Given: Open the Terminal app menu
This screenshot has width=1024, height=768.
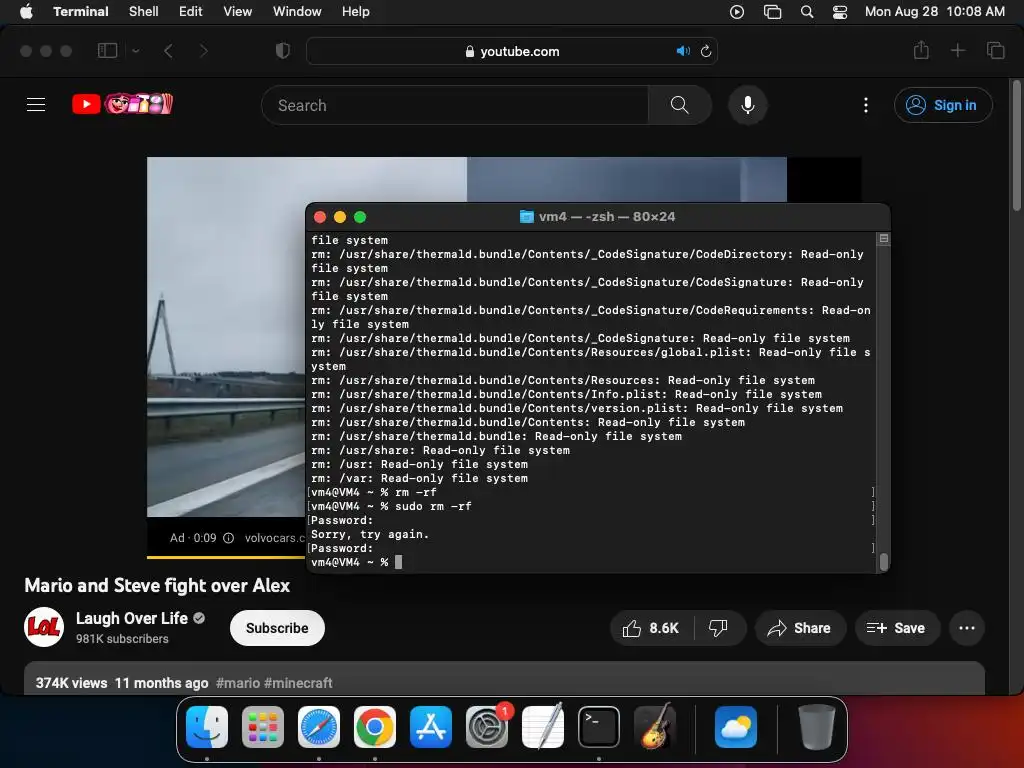Looking at the screenshot, I should pos(80,12).
